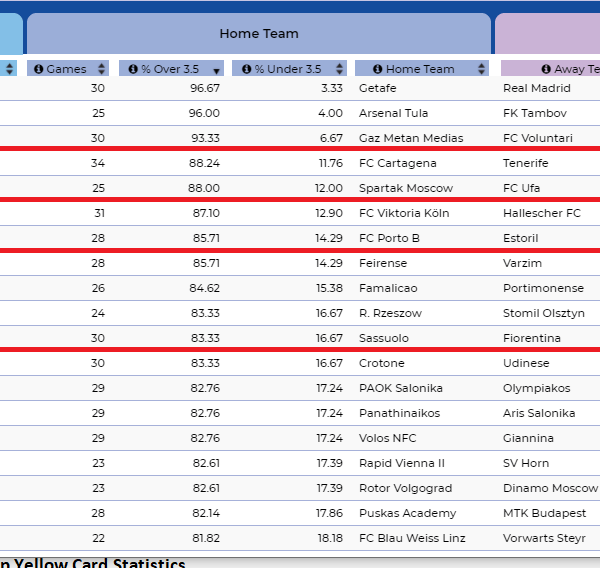Screen dimensions: 600x568
Task: Click the Dinamo Moscow away team
Action: pos(551,488)
